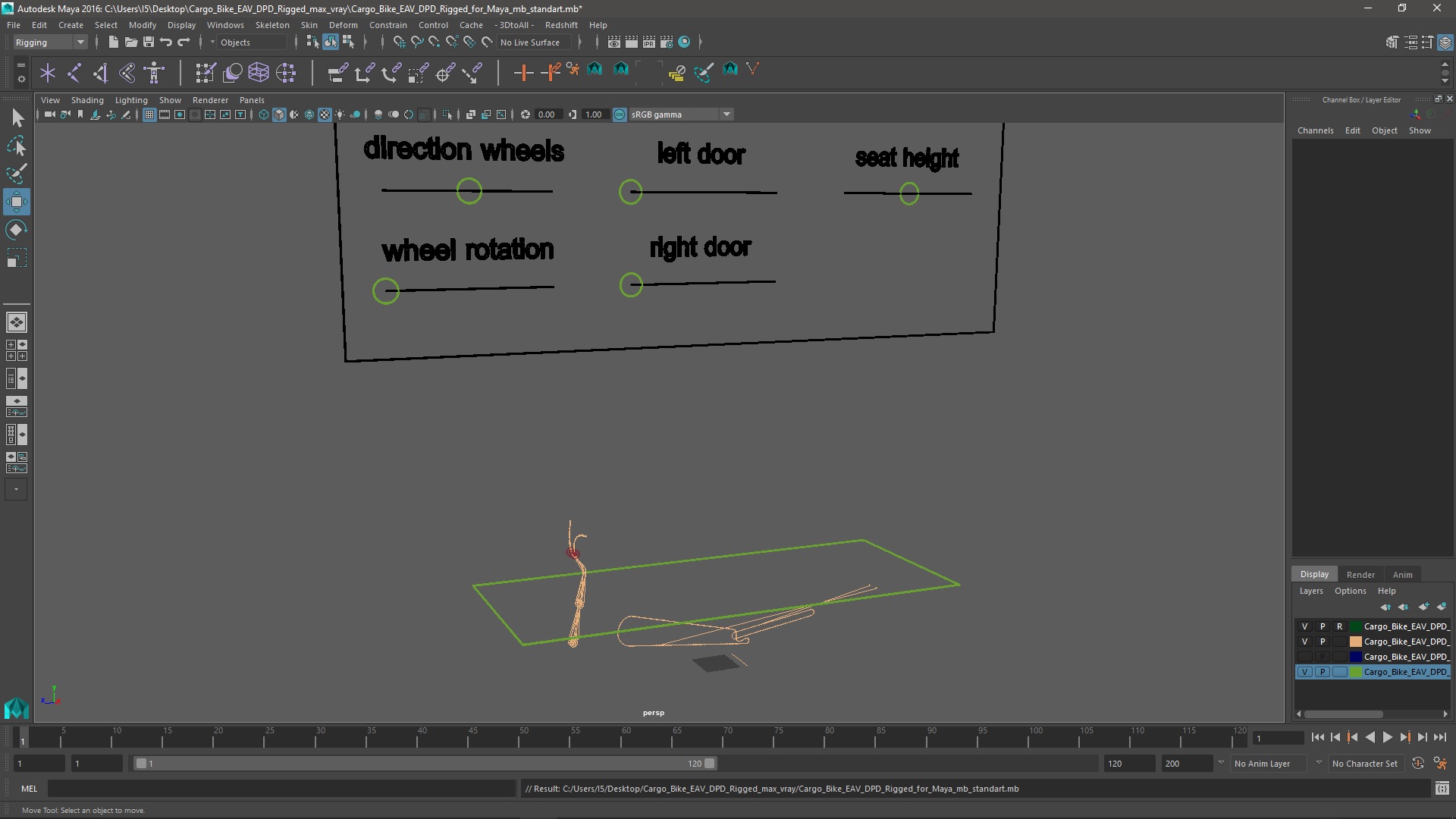Create a new scene with the toolbar icon
Viewport: 1456px width, 819px height.
(113, 42)
